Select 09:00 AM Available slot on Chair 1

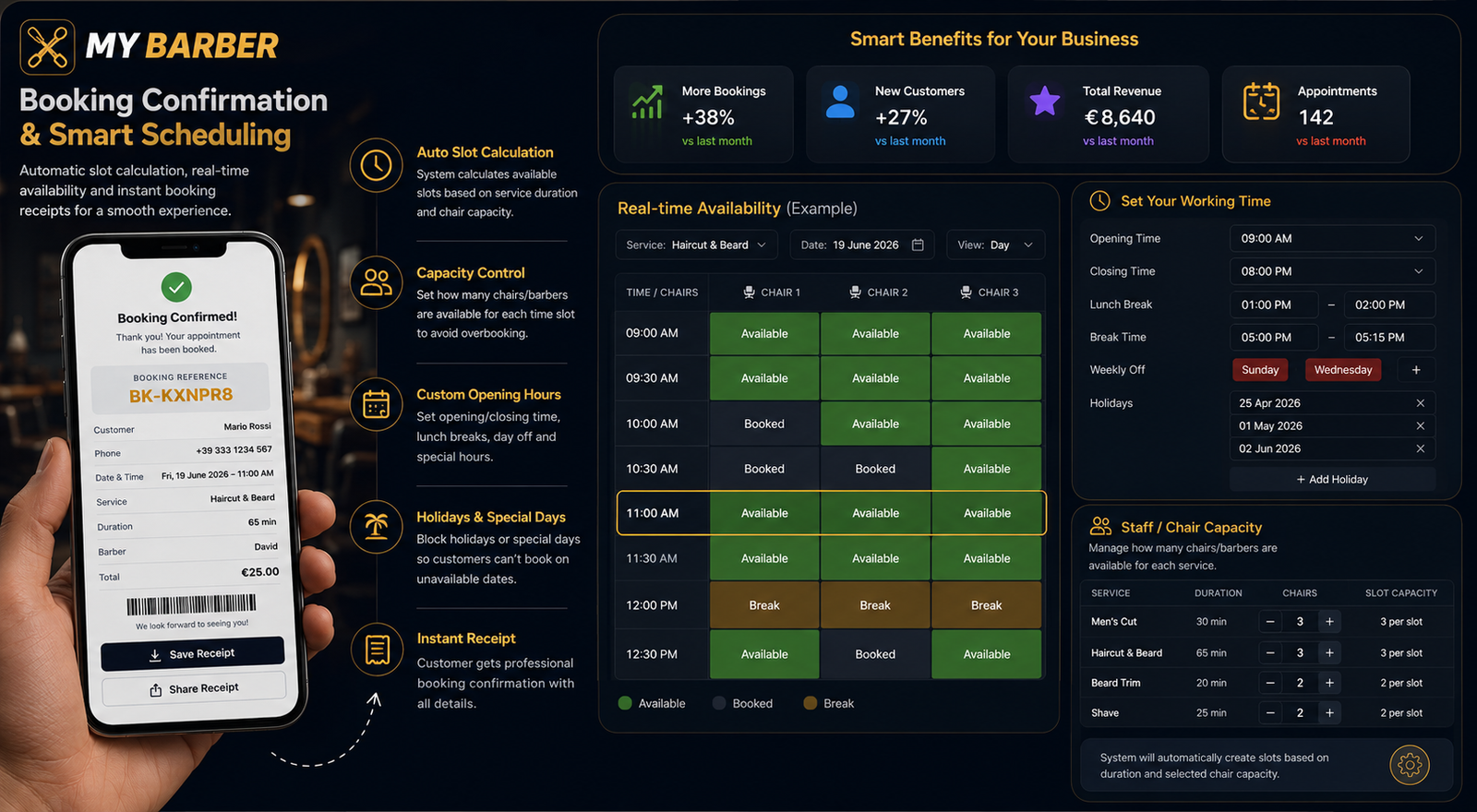pos(764,333)
